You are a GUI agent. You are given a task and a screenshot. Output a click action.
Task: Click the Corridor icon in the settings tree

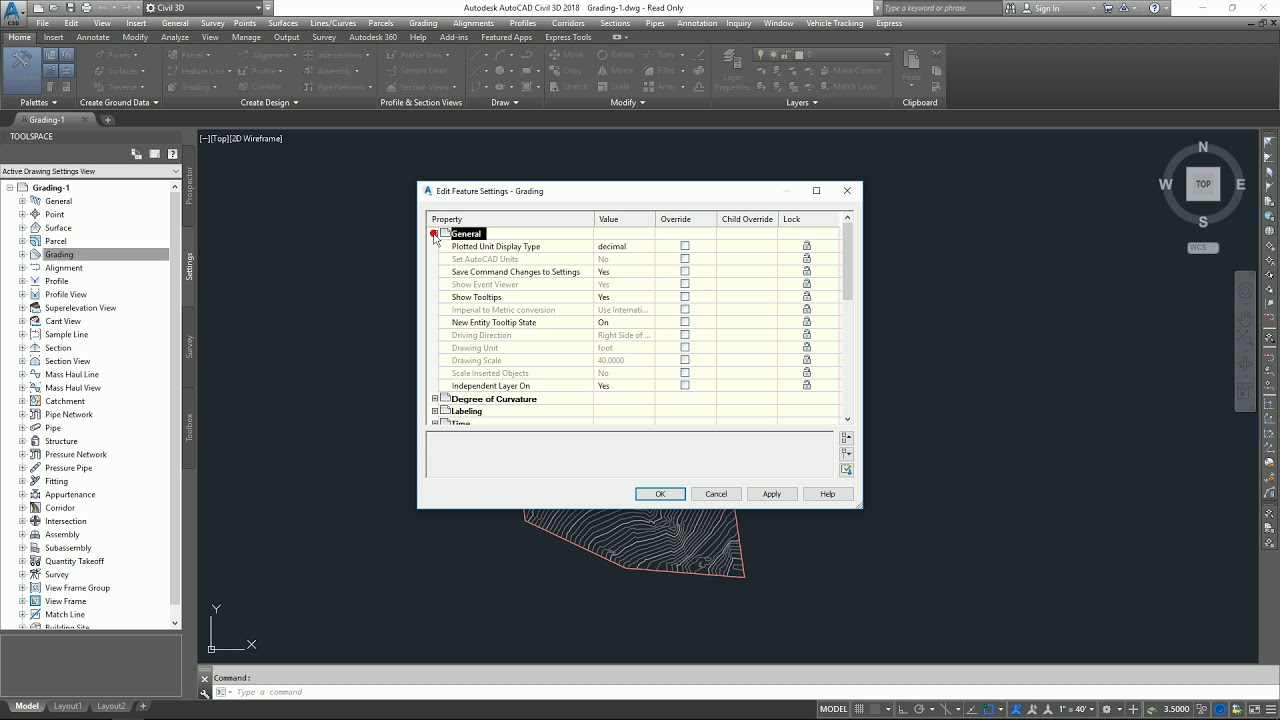pyautogui.click(x=36, y=508)
